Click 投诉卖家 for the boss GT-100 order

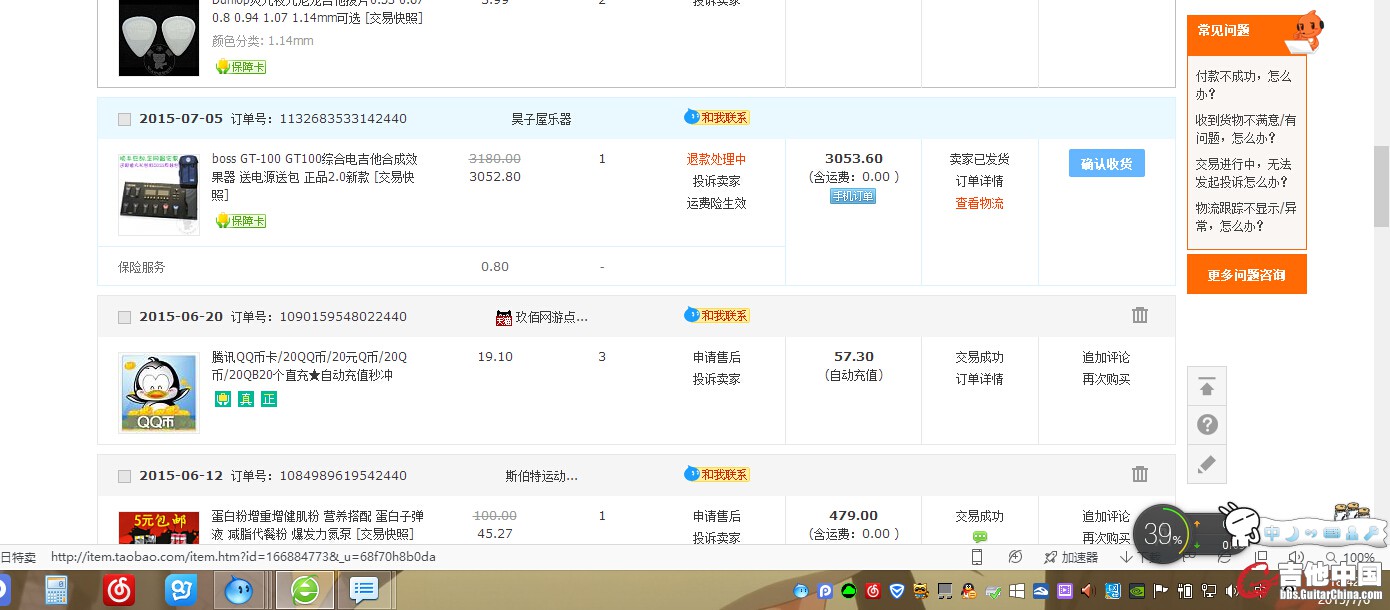click(716, 181)
